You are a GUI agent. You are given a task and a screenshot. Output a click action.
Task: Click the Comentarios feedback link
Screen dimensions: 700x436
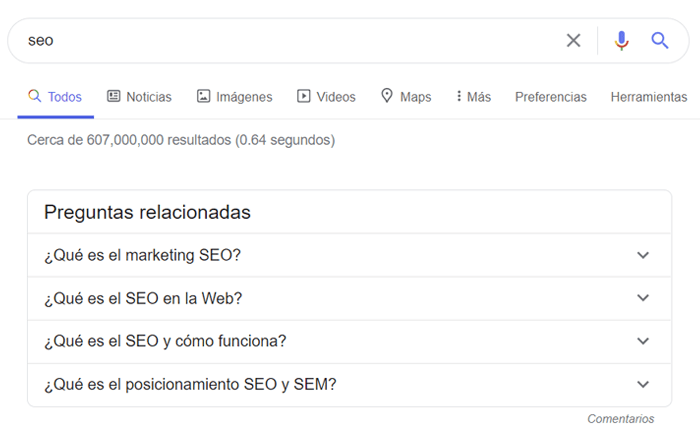pos(621,419)
